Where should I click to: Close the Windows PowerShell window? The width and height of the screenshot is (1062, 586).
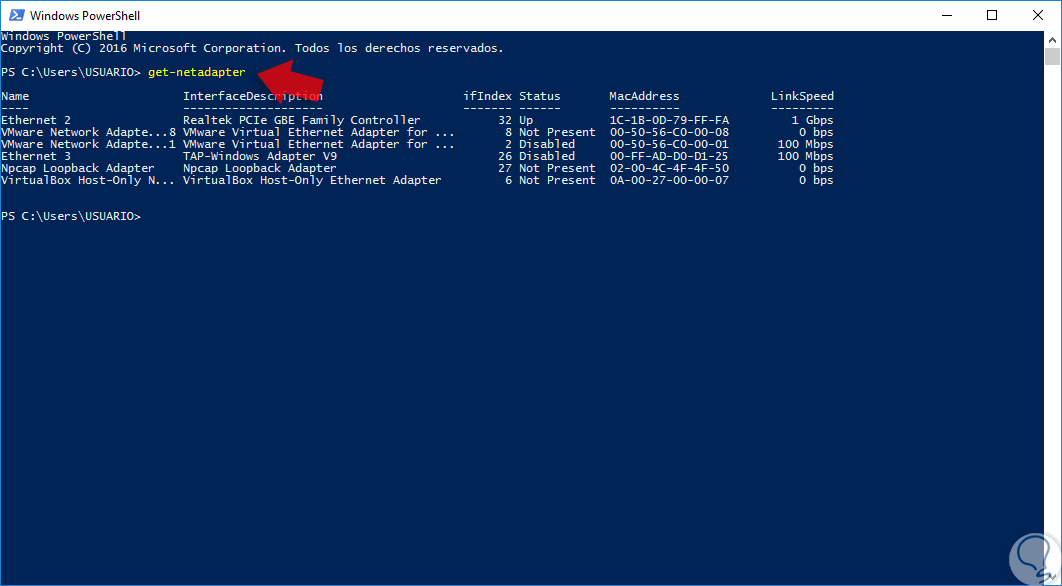click(x=1038, y=15)
